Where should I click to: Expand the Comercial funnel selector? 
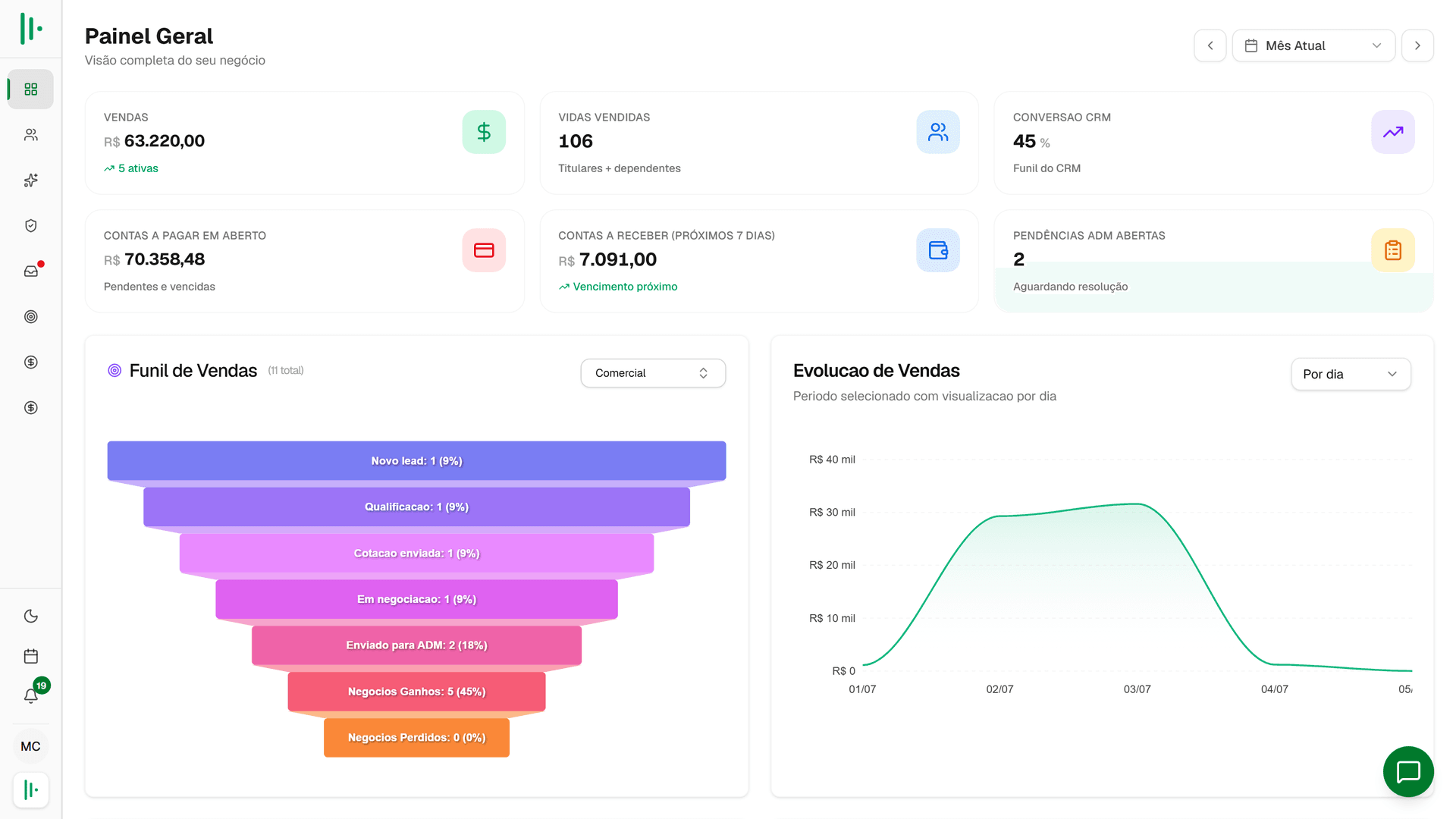653,373
